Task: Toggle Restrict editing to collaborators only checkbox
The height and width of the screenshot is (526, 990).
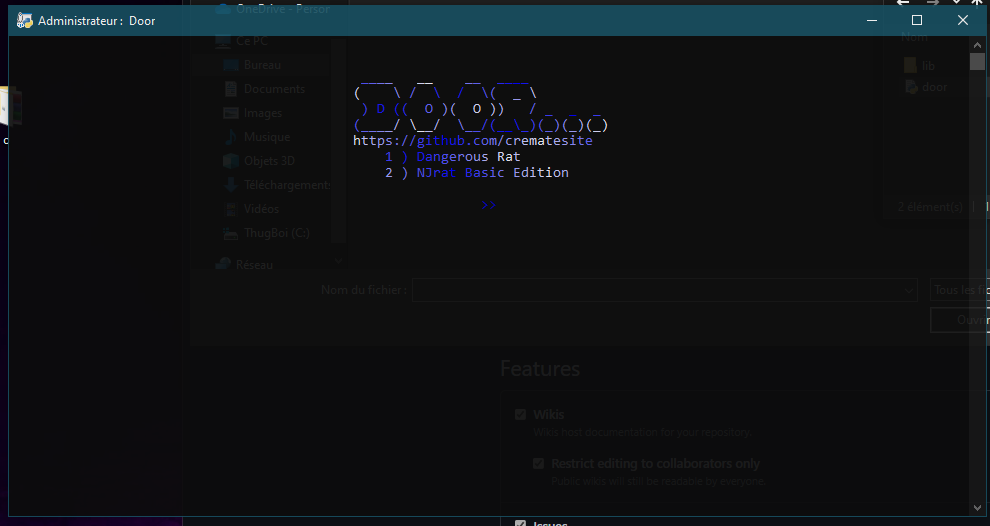Action: 539,463
